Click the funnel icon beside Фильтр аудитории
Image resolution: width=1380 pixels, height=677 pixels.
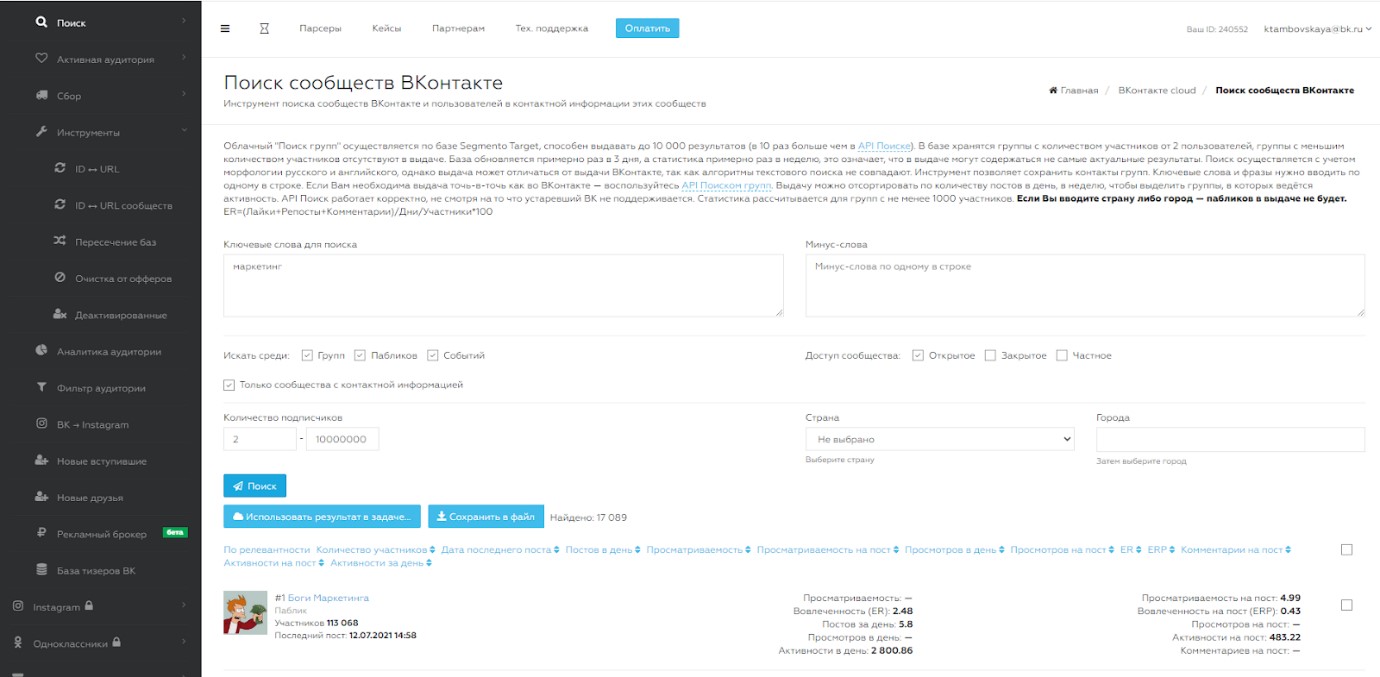[41, 387]
